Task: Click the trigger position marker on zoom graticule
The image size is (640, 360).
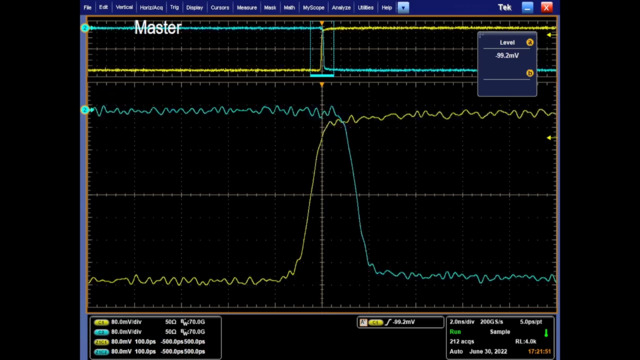Action: coord(322,85)
